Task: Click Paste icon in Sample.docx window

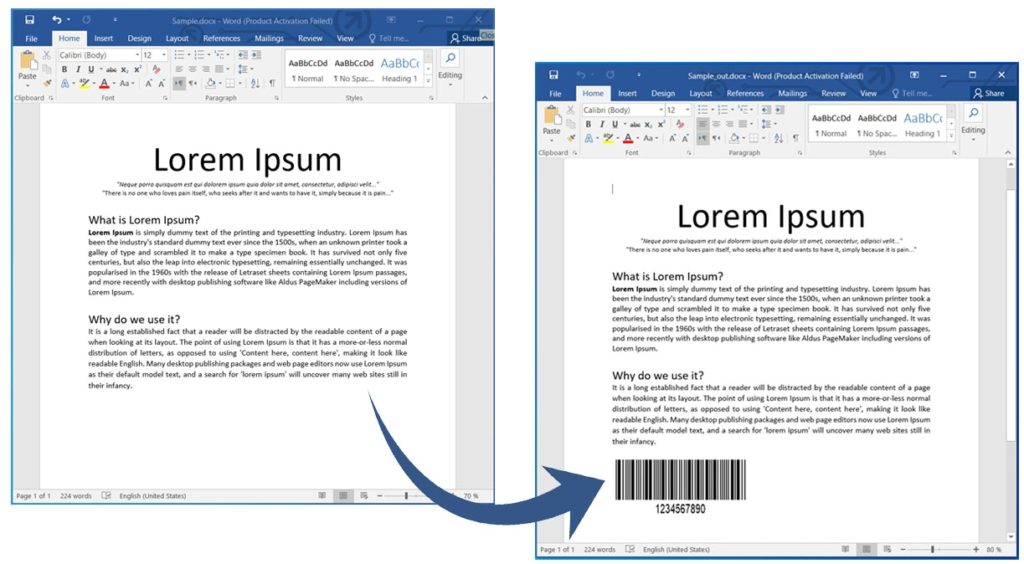Action: coord(27,66)
